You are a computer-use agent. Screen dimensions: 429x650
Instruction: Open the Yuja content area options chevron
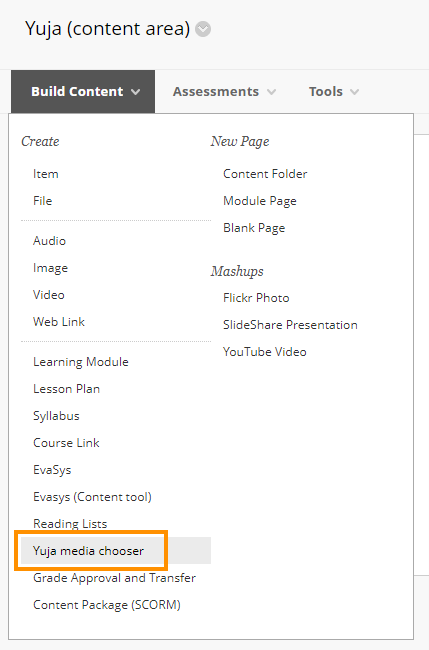point(203,29)
